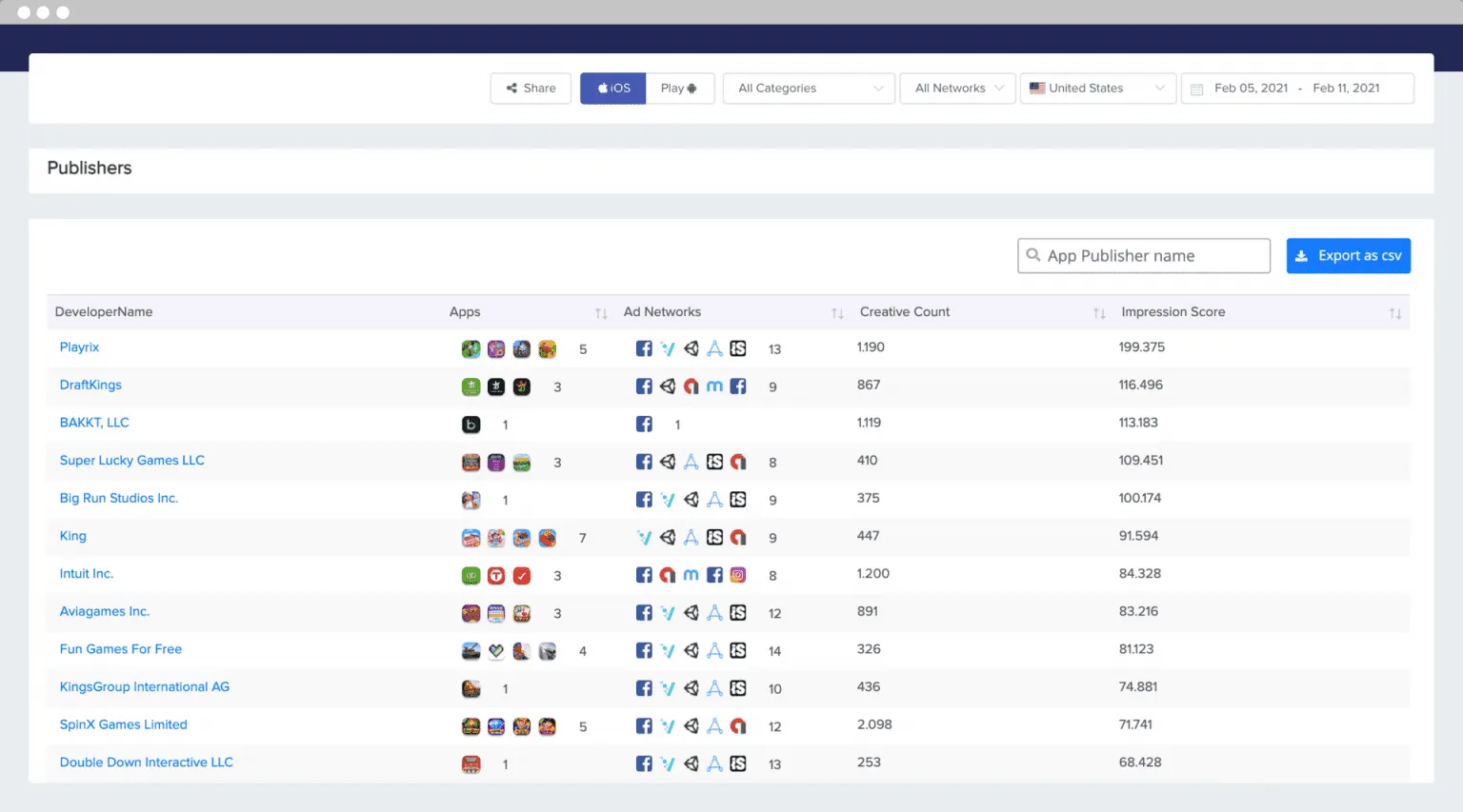This screenshot has width=1463, height=812.
Task: Pick the end date Feb 11, 2021
Action: pyautogui.click(x=1346, y=89)
